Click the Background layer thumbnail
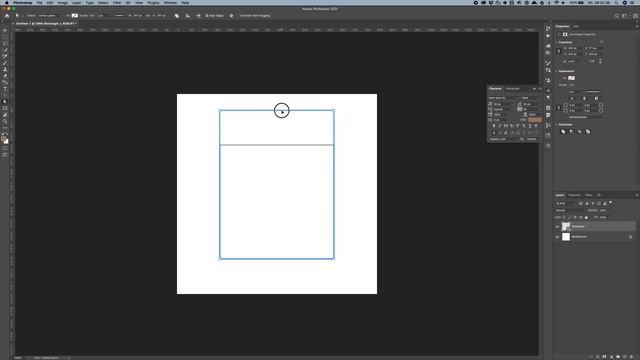 pyautogui.click(x=566, y=237)
